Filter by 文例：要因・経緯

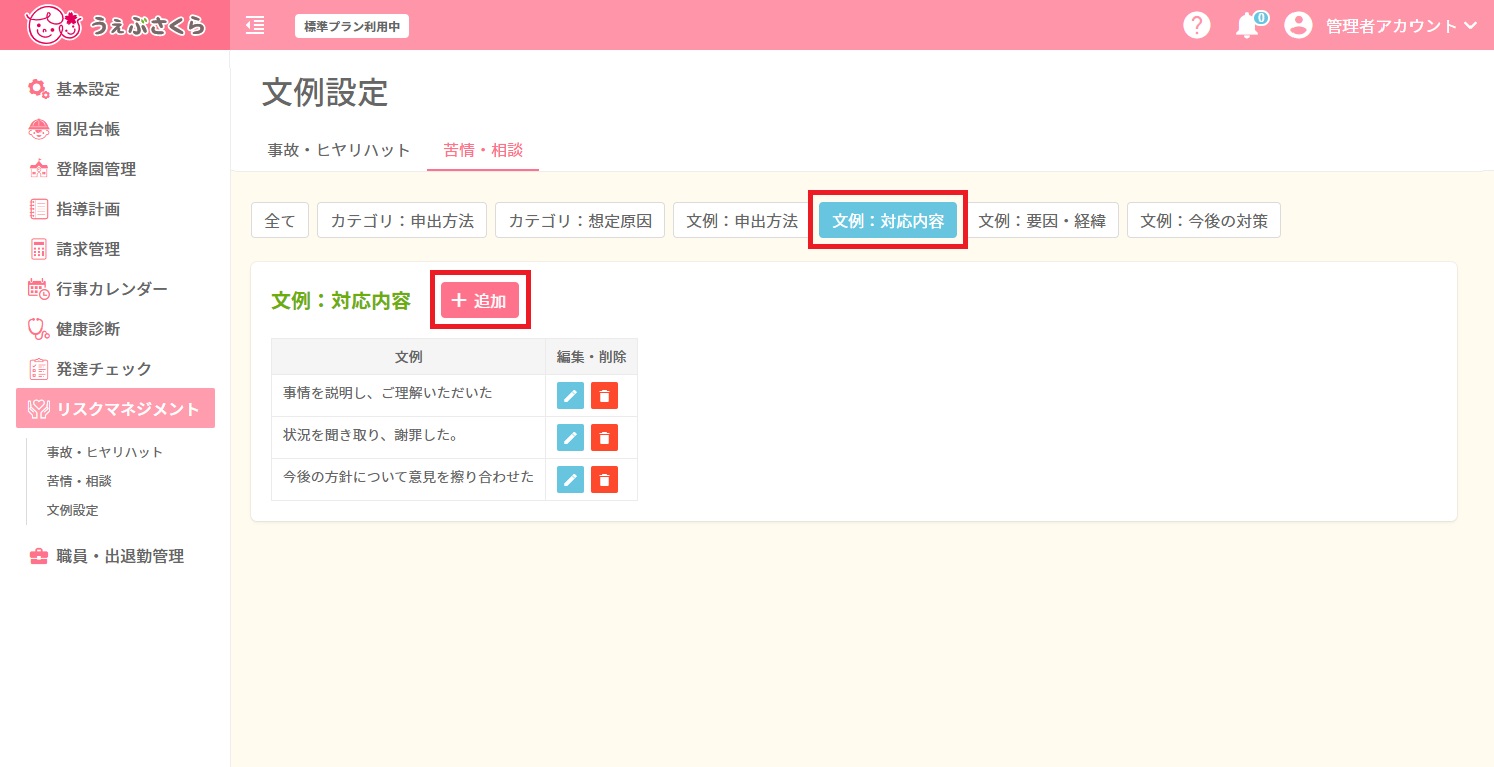click(1042, 221)
